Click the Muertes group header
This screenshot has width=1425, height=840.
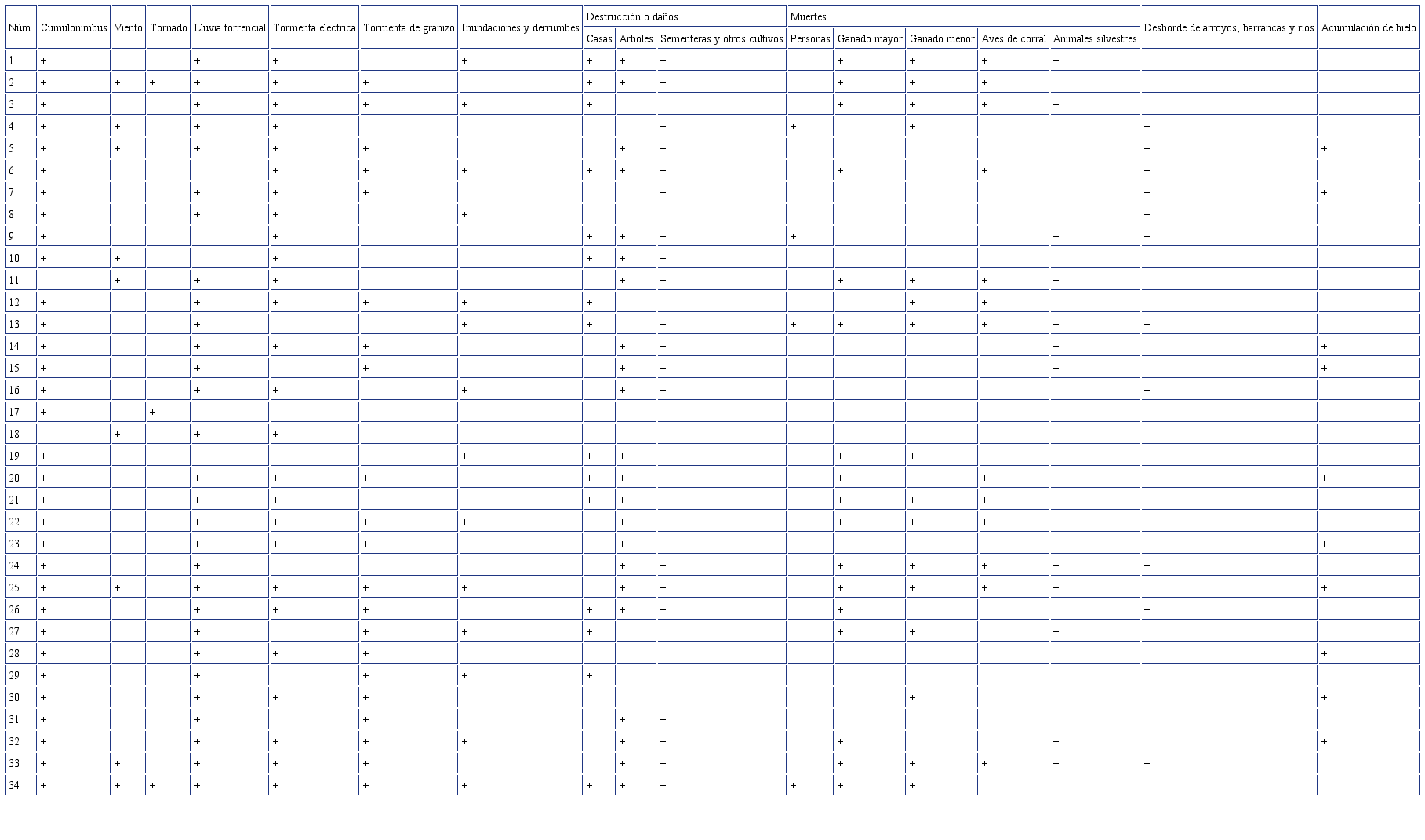[808, 16]
